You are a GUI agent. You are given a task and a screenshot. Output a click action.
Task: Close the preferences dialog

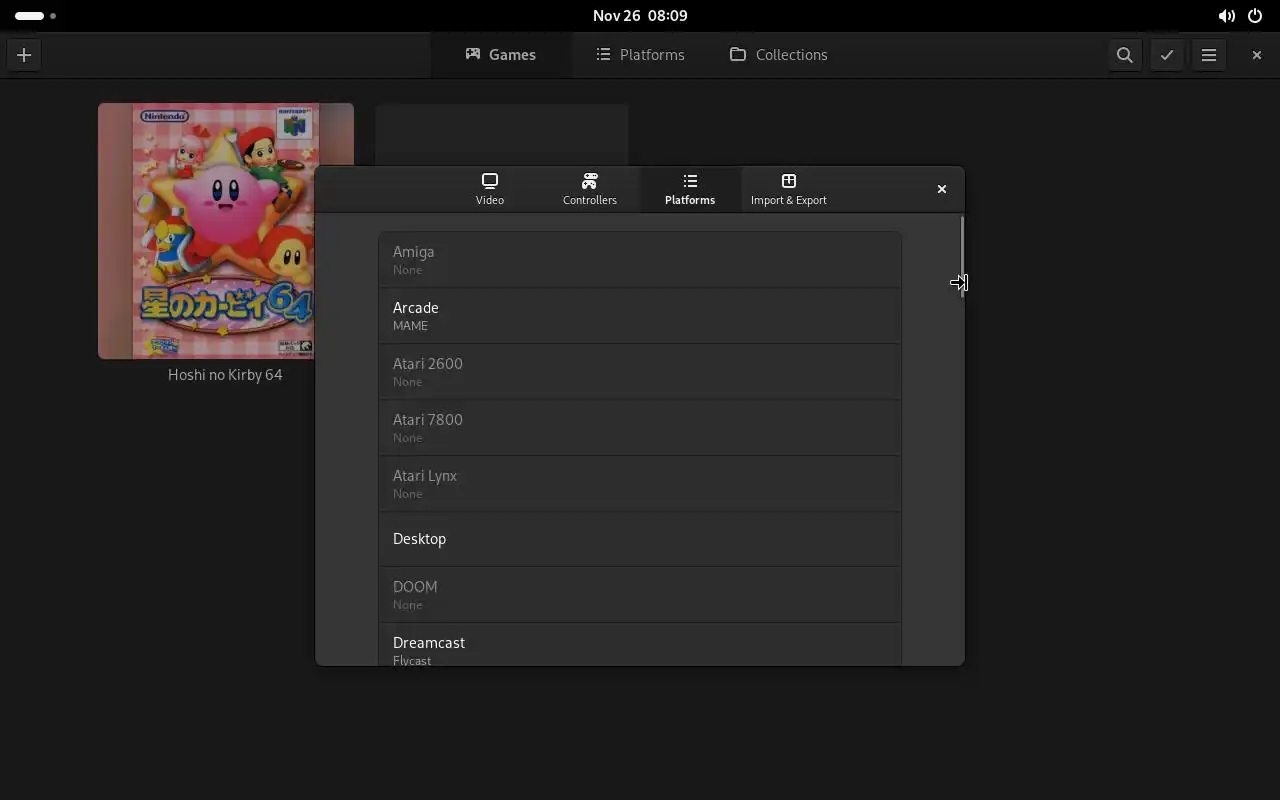(941, 189)
